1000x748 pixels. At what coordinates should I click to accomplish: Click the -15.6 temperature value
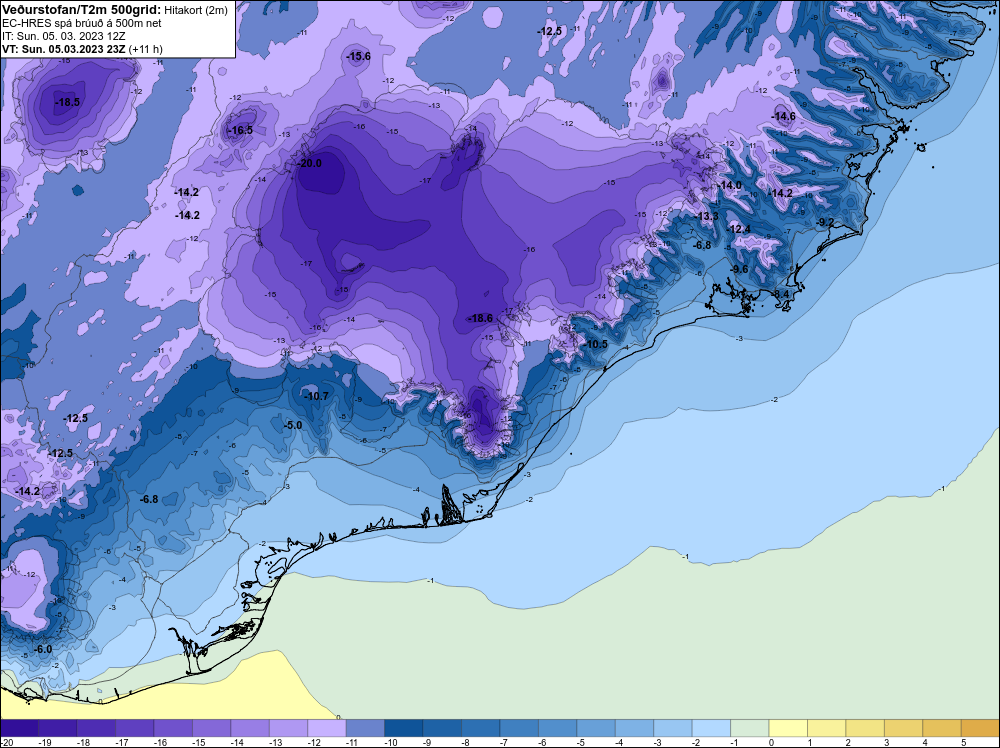click(x=358, y=56)
